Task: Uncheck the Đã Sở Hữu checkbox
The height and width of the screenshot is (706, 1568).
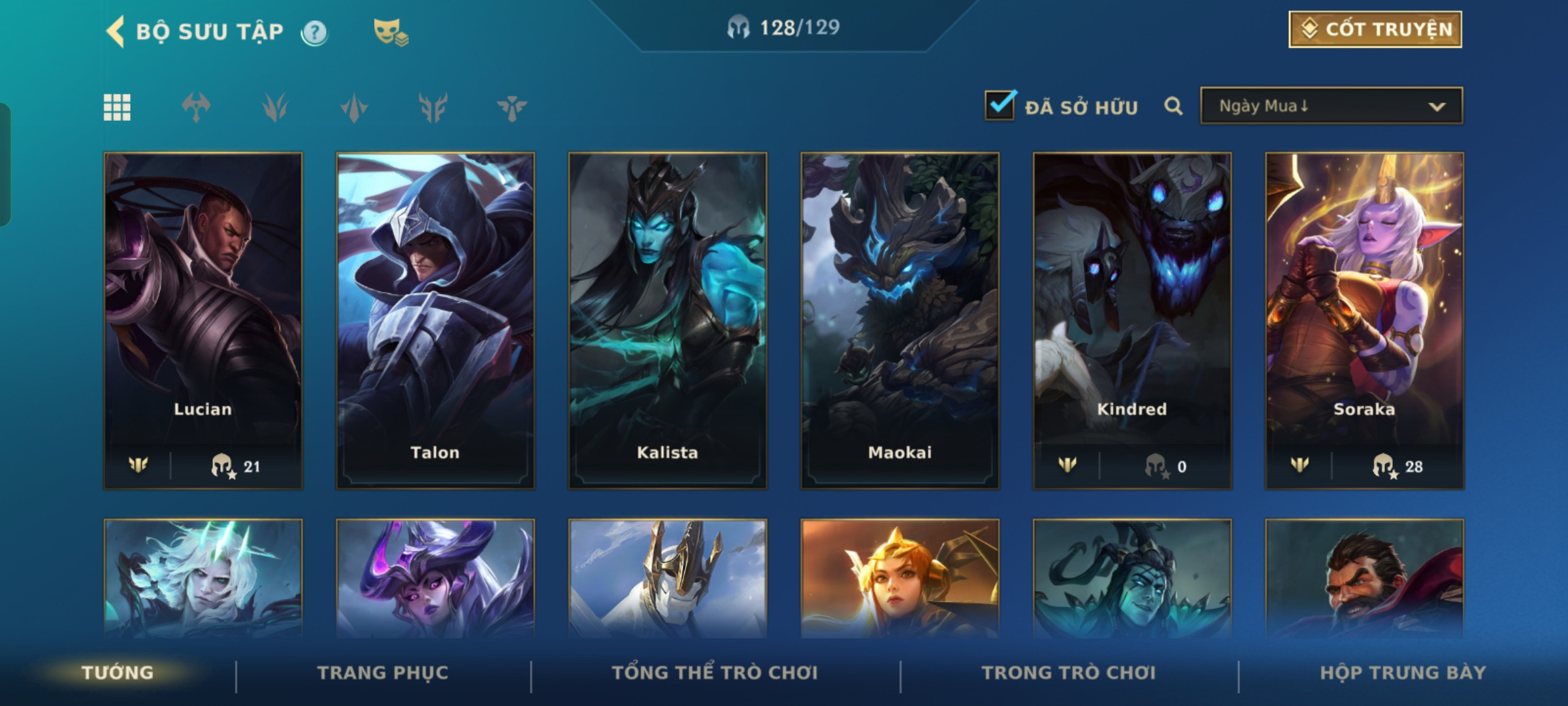Action: click(1000, 105)
